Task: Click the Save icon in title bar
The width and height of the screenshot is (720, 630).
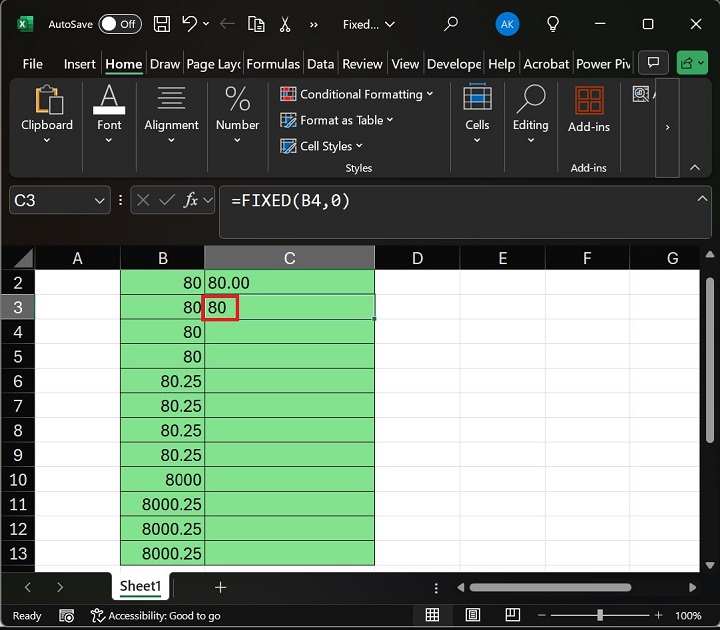Action: pyautogui.click(x=162, y=24)
